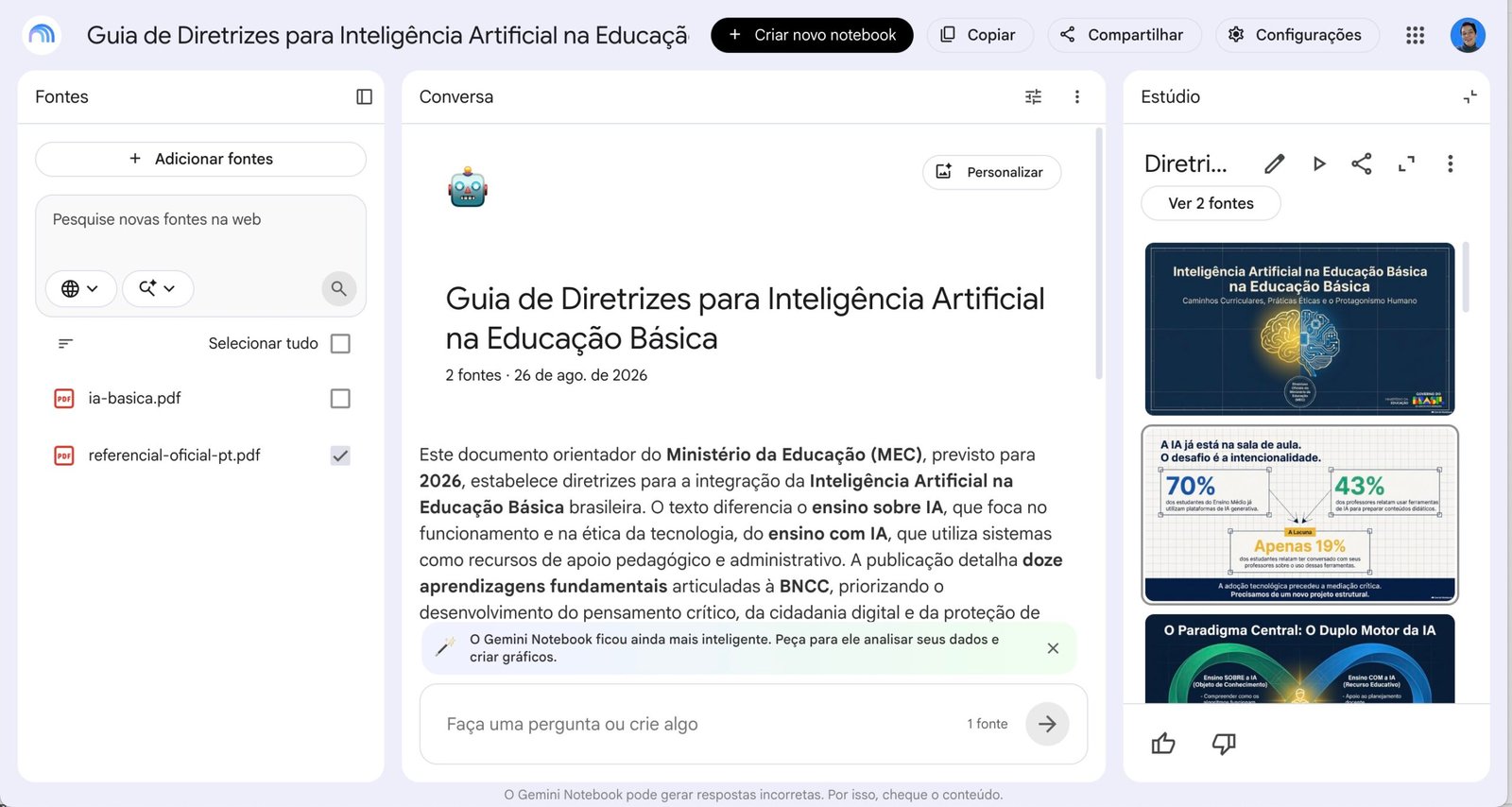Edit the presentation title with pencil icon
The image size is (1512, 807).
click(1274, 163)
